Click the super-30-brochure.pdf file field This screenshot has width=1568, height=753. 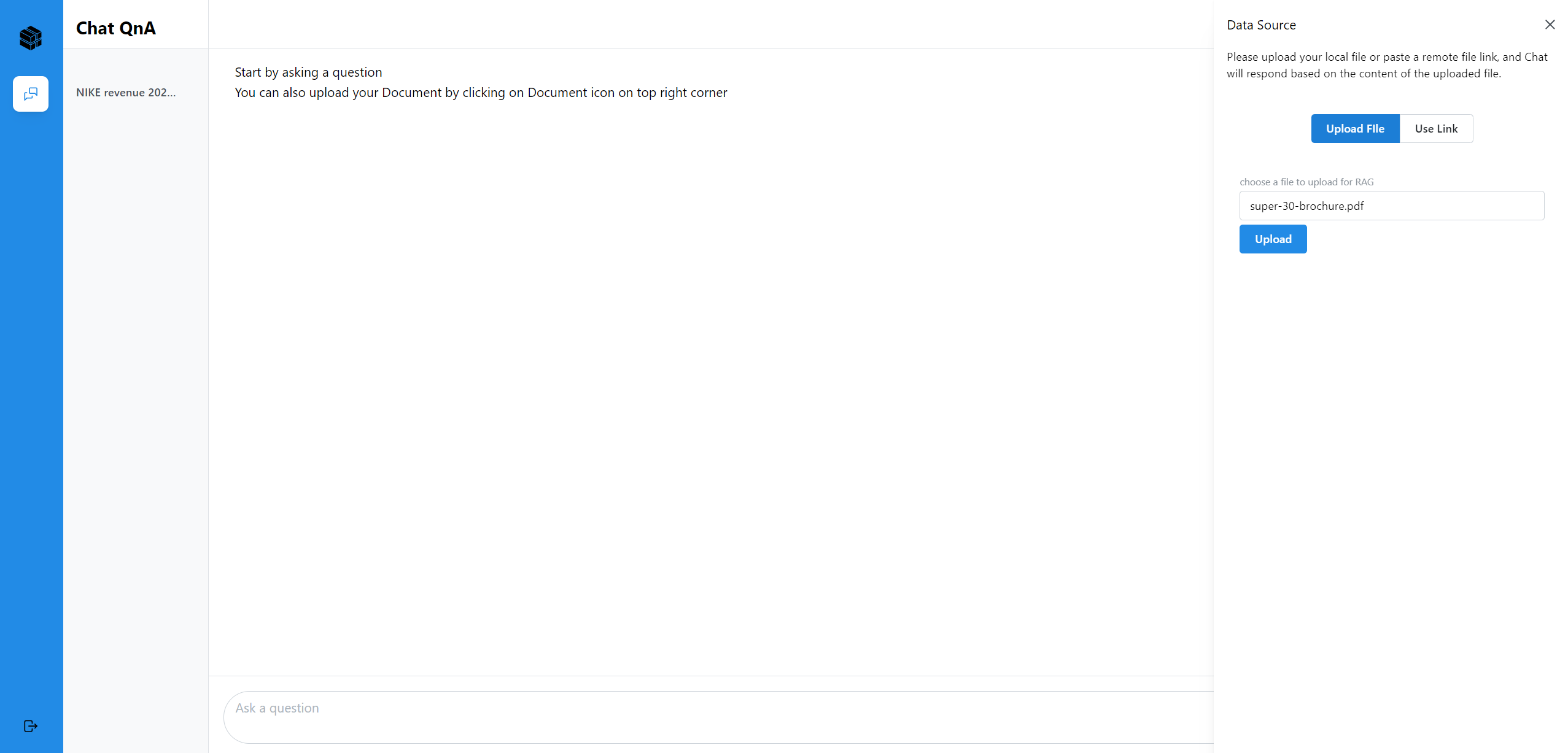(1391, 206)
